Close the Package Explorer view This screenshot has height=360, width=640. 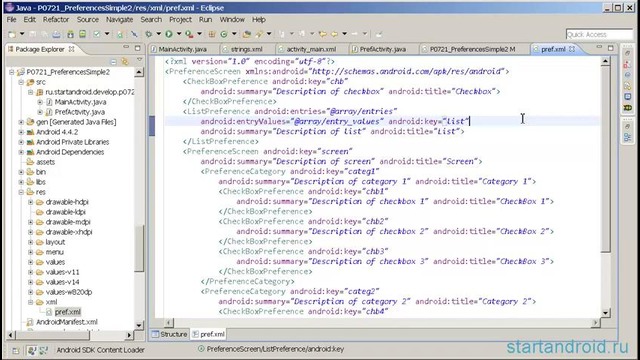click(x=71, y=49)
